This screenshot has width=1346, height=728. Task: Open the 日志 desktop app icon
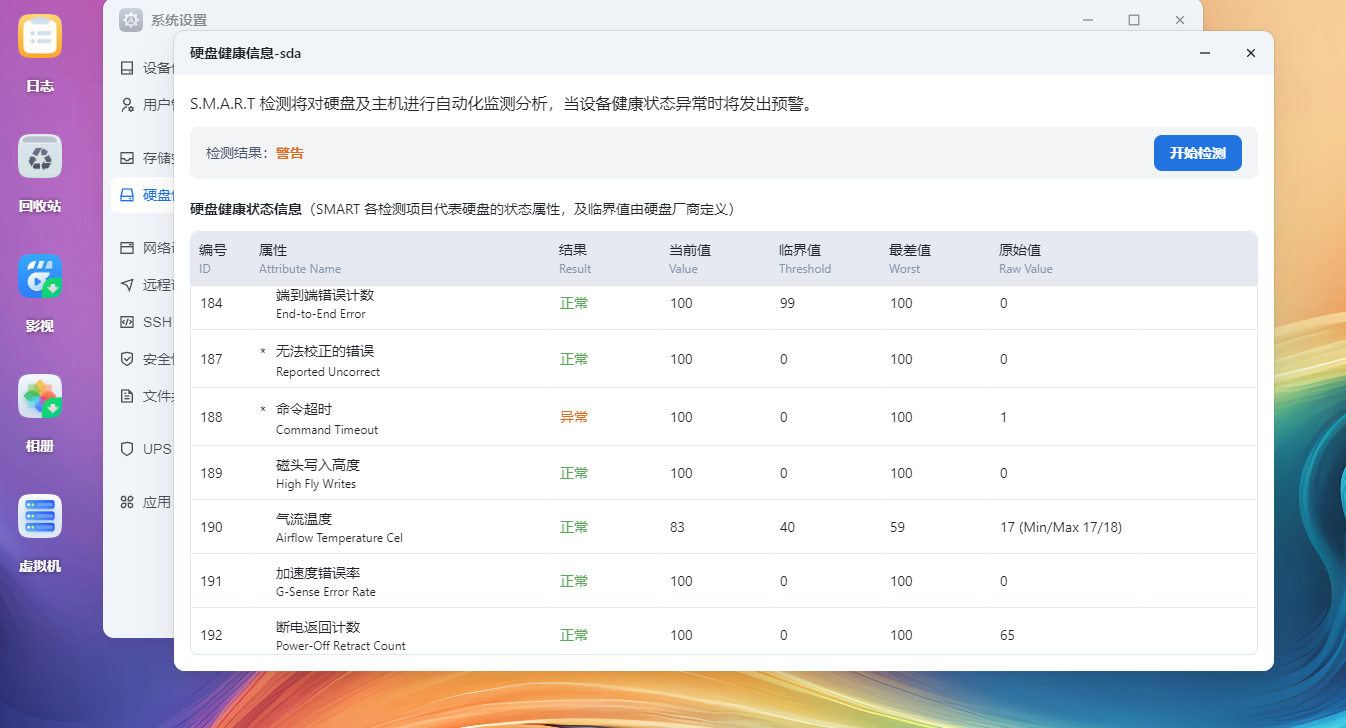click(x=40, y=37)
